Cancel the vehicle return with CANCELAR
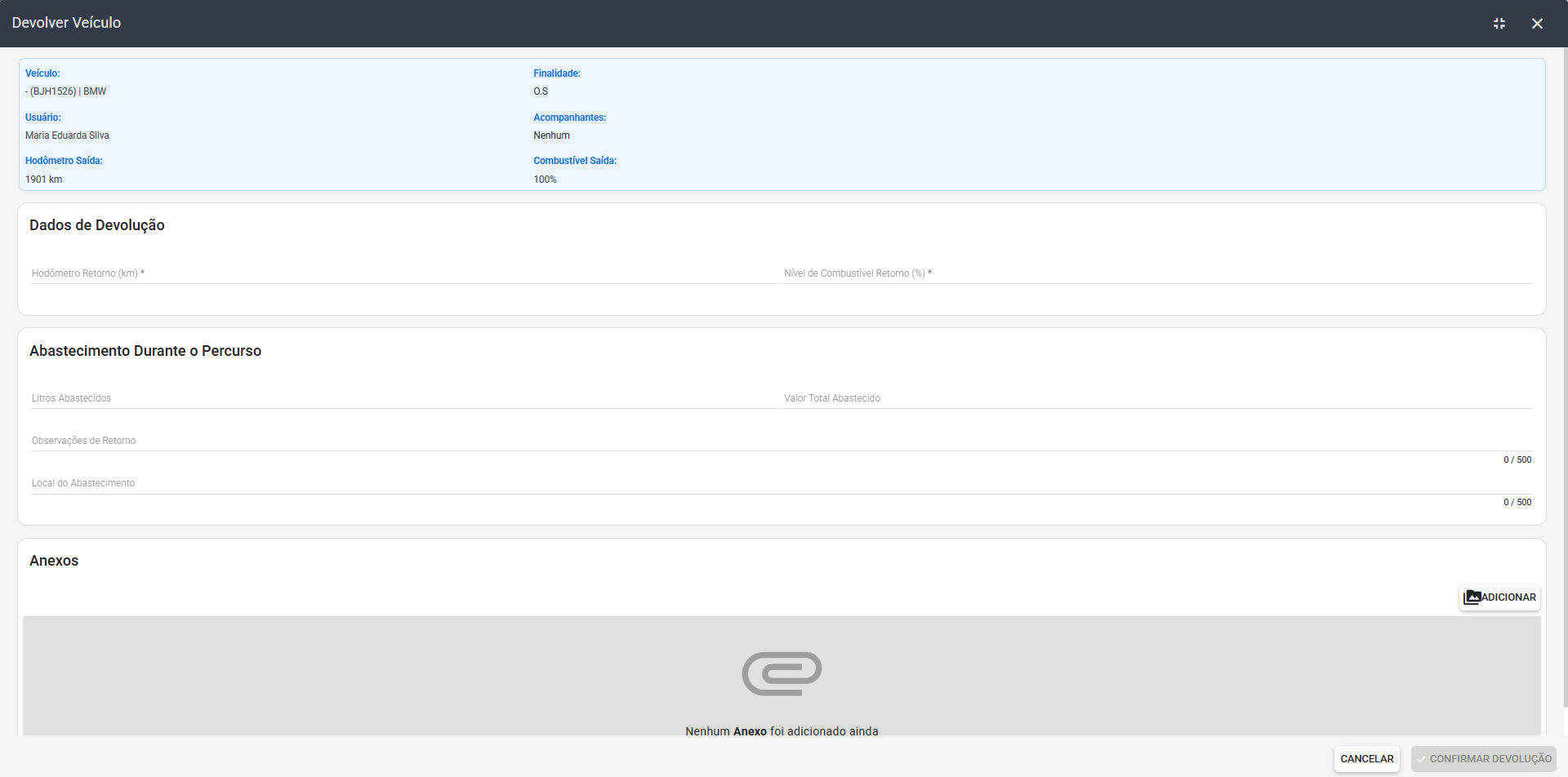The image size is (1568, 777). tap(1367, 759)
